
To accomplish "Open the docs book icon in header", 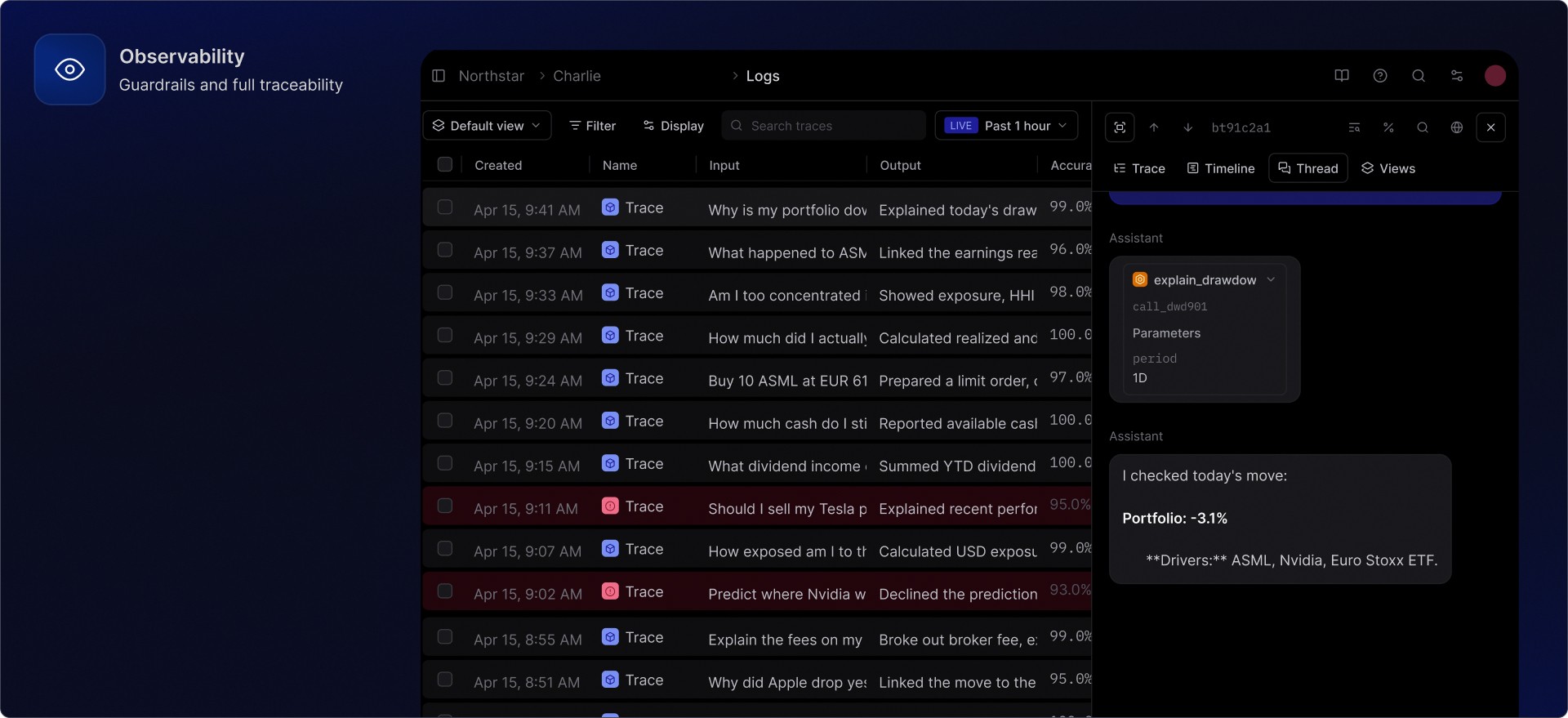I will click(x=1342, y=76).
